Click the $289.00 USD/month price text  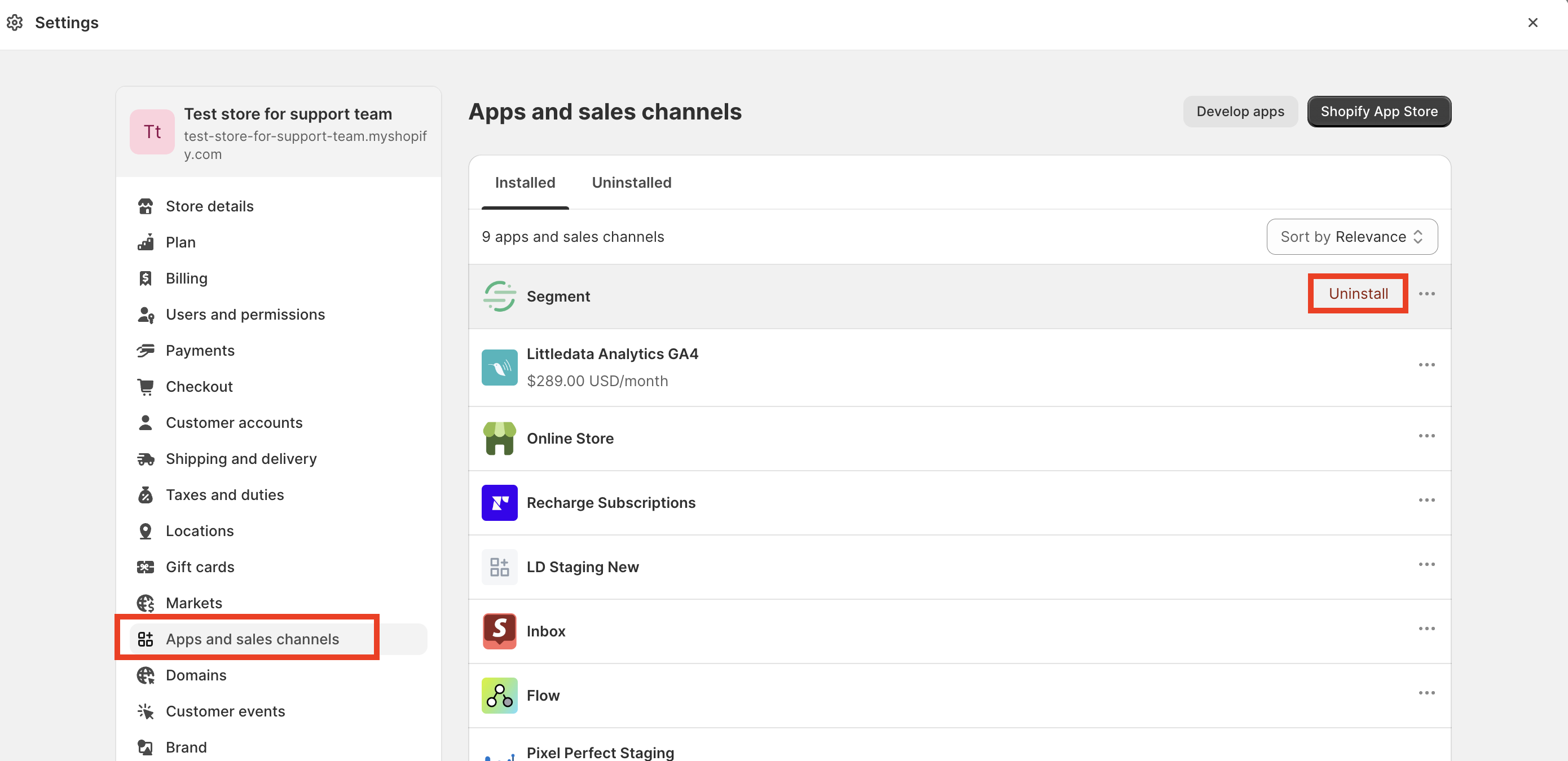pos(597,381)
